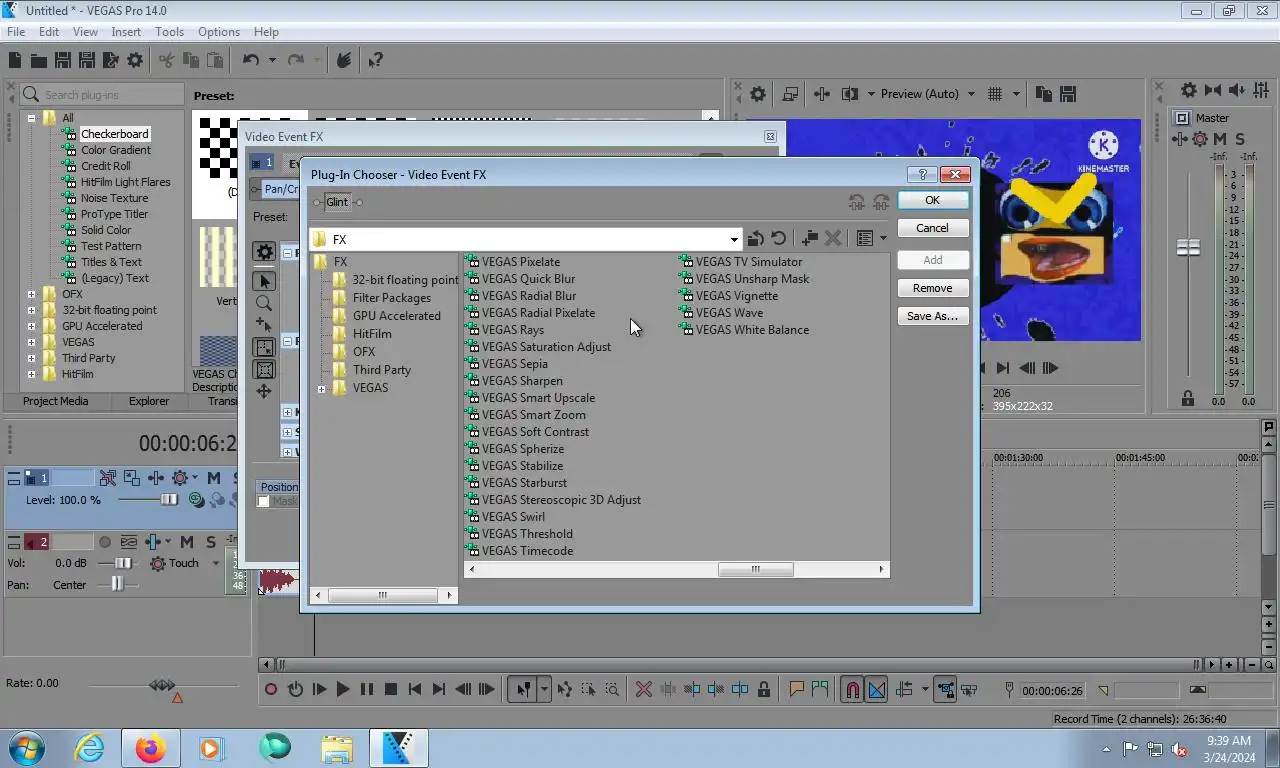
Task: Click the Master bus settings gear icon
Action: point(1188,90)
